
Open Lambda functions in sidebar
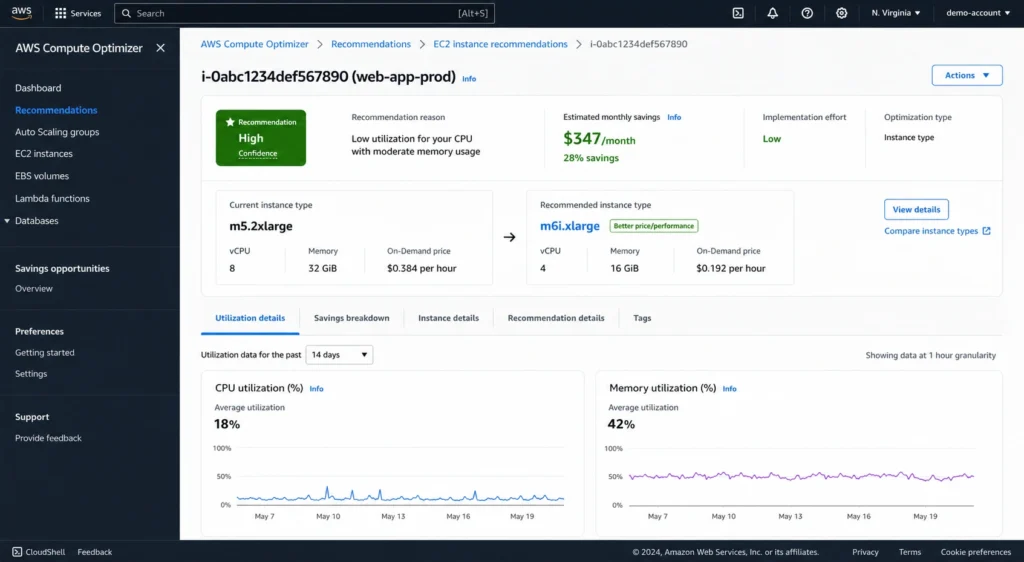pyautogui.click(x=52, y=198)
